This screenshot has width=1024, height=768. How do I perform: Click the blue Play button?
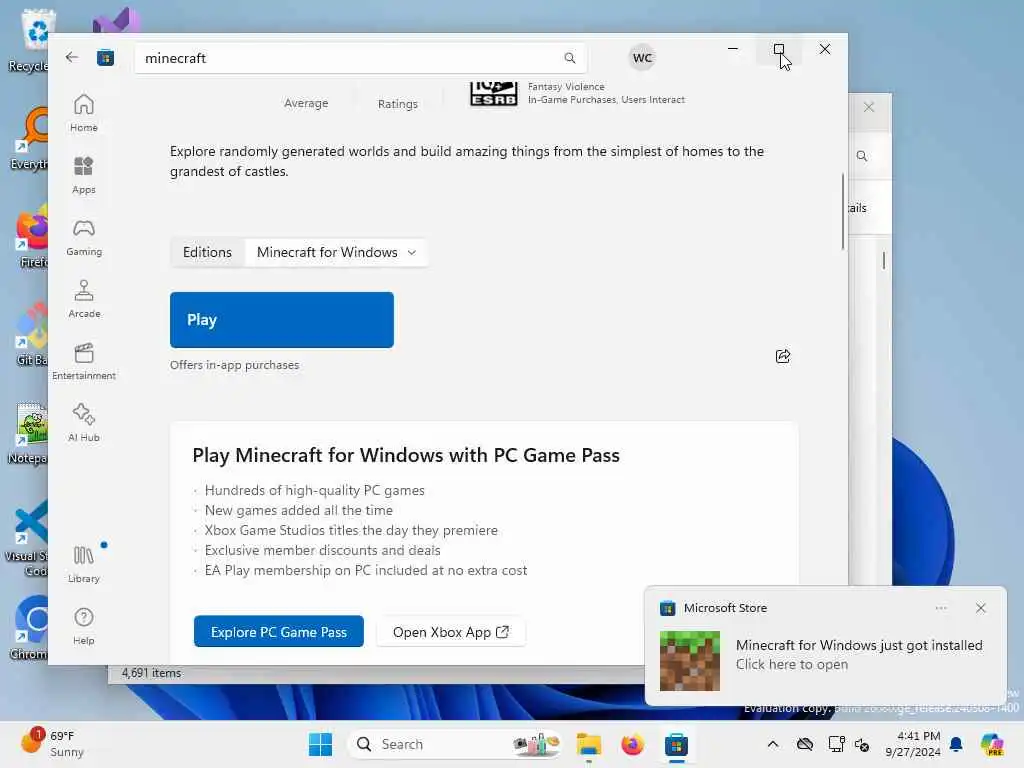click(x=281, y=320)
